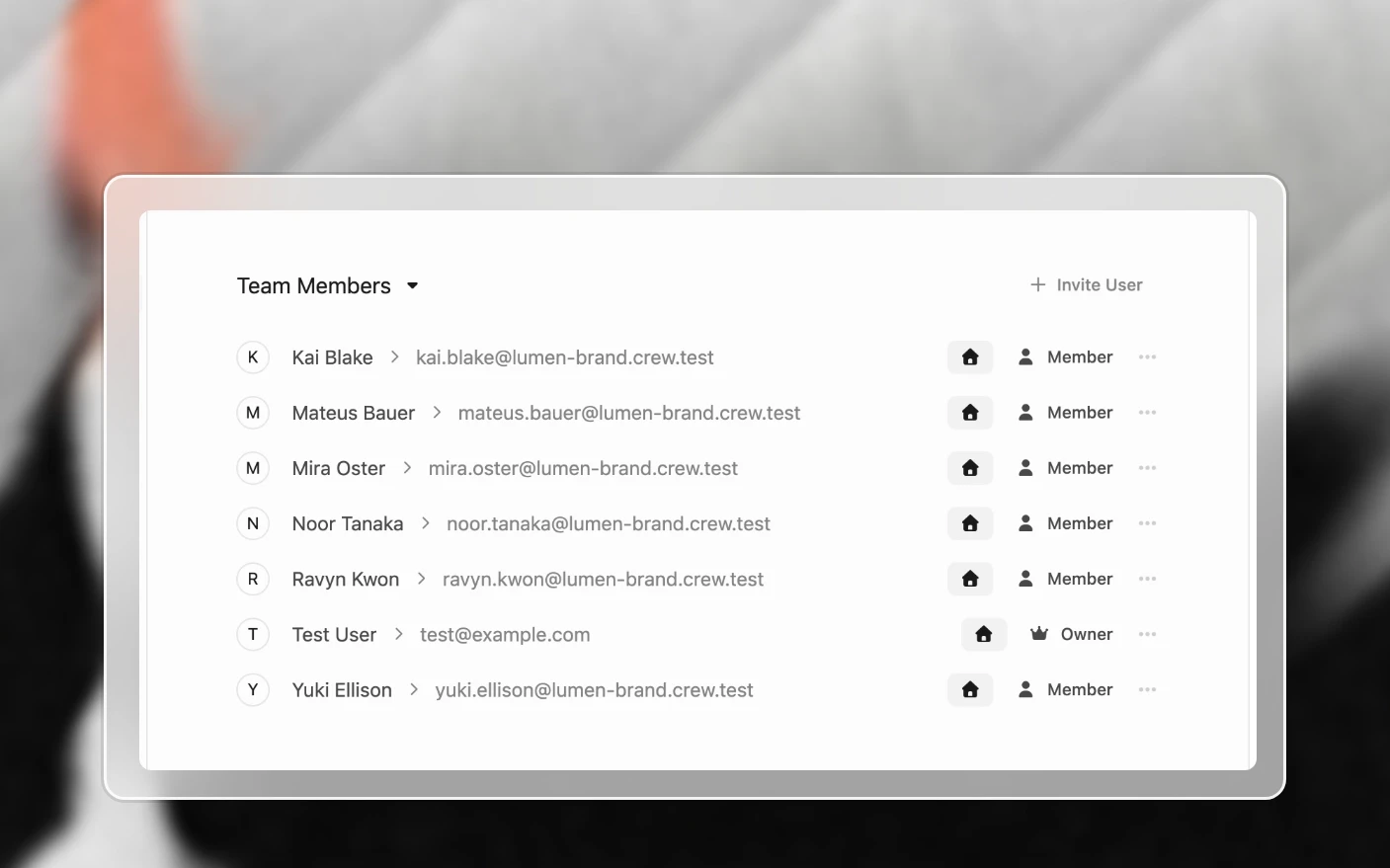The width and height of the screenshot is (1390, 868).
Task: Click Ravyn Kwon's R avatar
Action: [253, 579]
